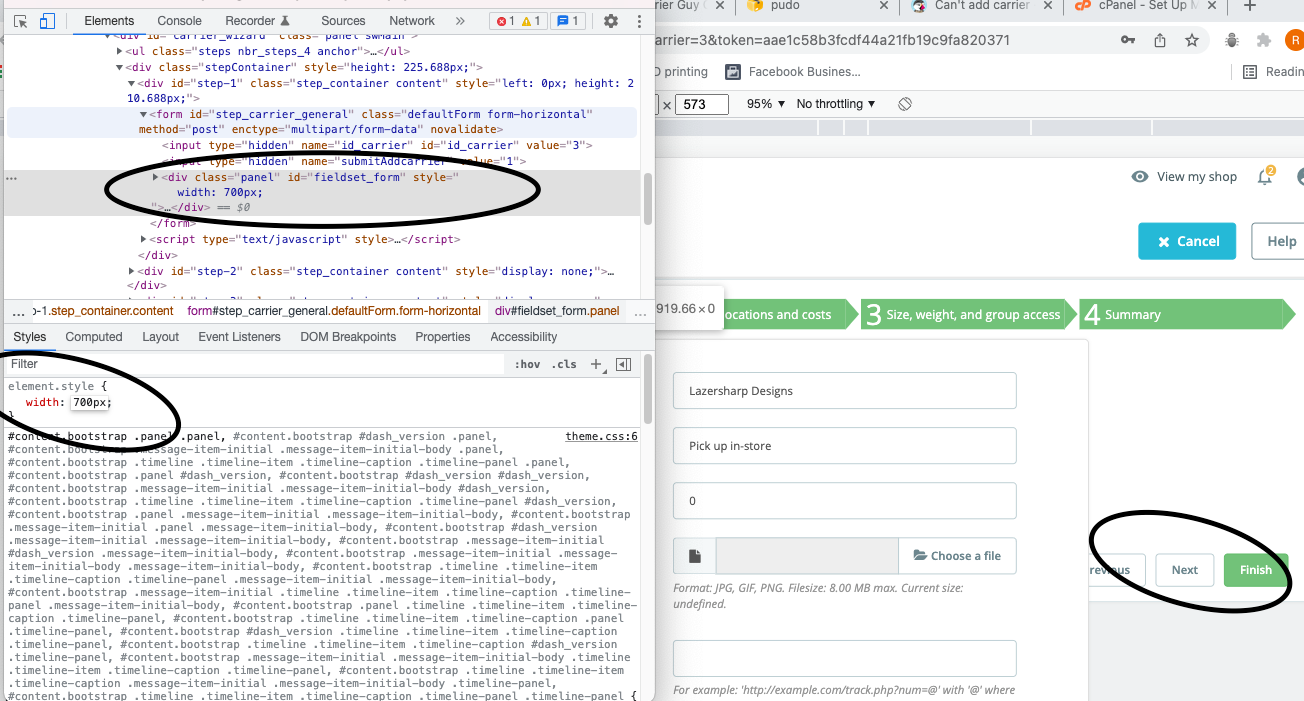Viewport: 1304px width, 701px height.
Task: Open the saved password key icon
Action: click(1128, 41)
